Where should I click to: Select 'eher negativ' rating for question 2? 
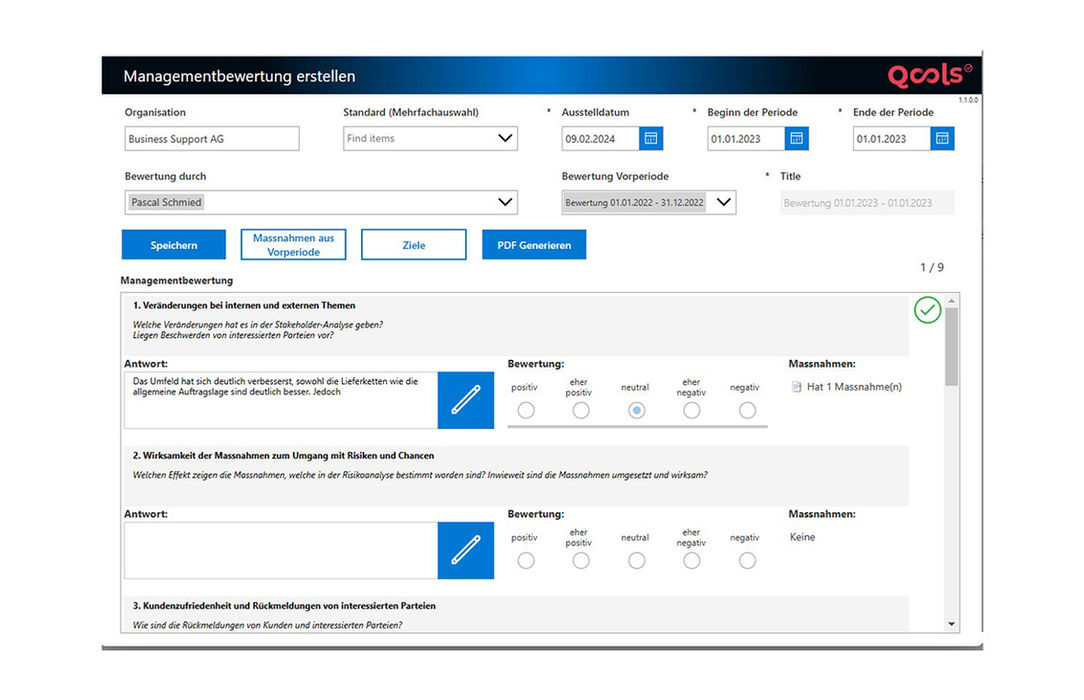691,560
